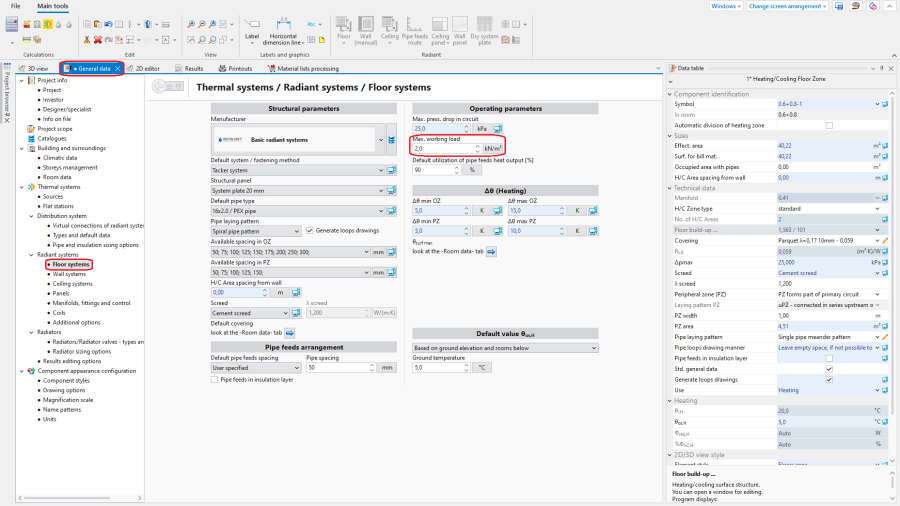Open Material lists processing tab
The height and width of the screenshot is (506, 900).
[x=303, y=69]
